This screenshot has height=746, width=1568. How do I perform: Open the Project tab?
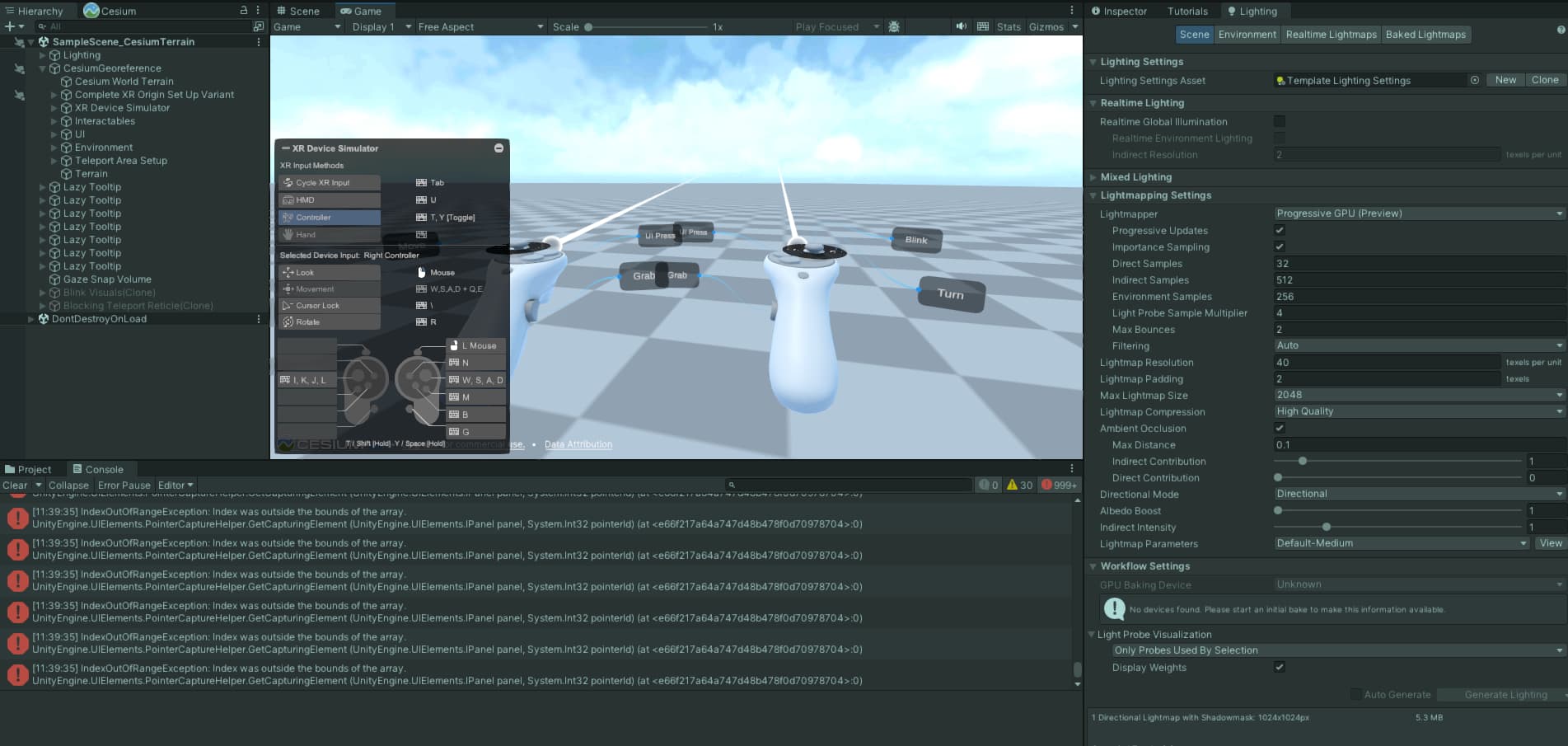[28, 469]
